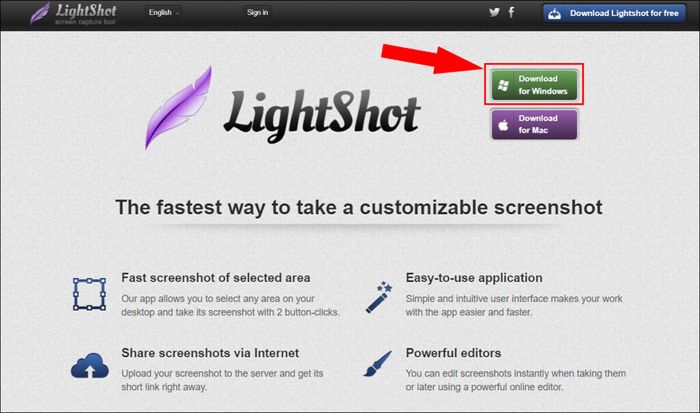
Task: Click the Windows logo on green button
Action: pos(504,85)
